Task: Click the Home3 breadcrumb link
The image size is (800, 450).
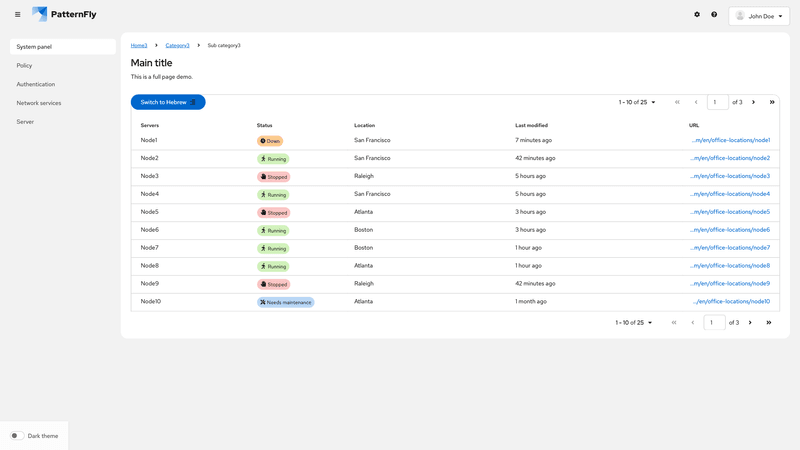Action: pyautogui.click(x=139, y=45)
